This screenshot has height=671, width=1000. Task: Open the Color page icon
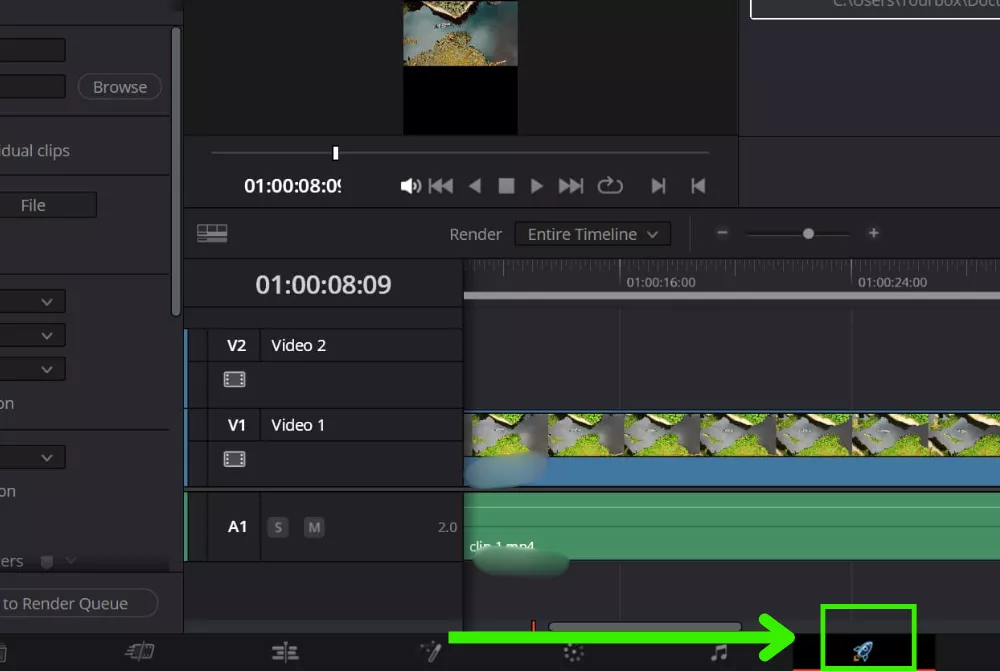pos(573,653)
